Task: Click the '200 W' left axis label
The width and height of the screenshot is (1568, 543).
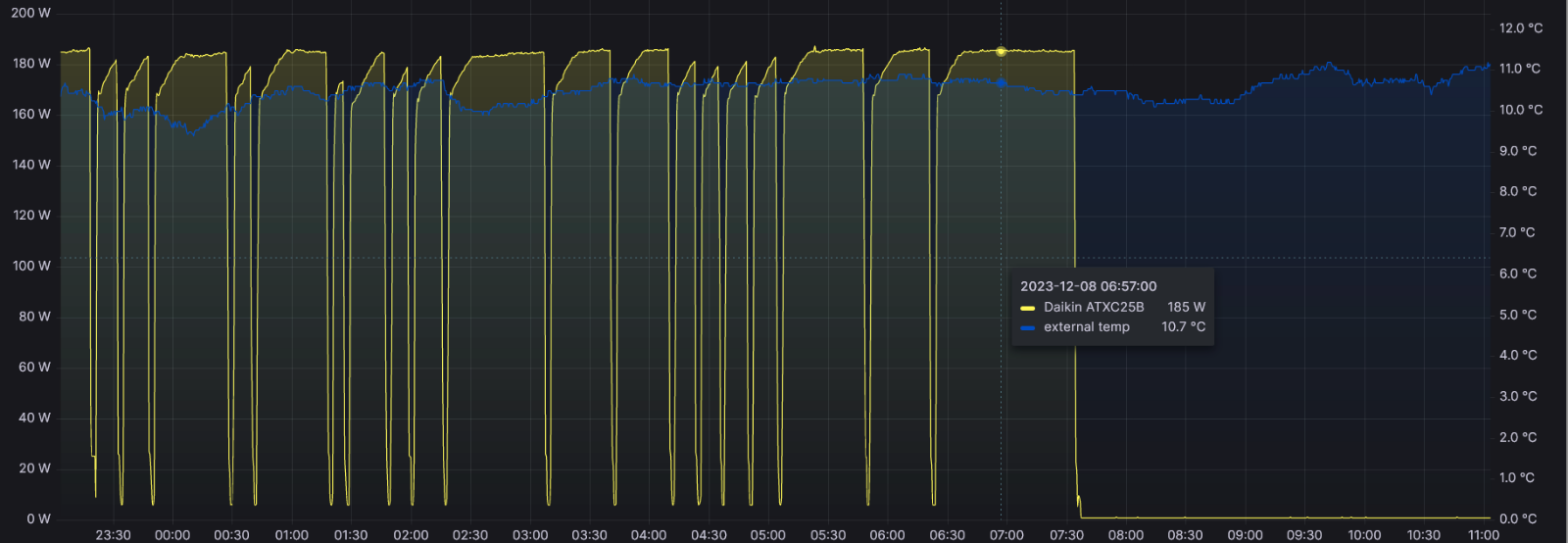Action: click(x=30, y=13)
